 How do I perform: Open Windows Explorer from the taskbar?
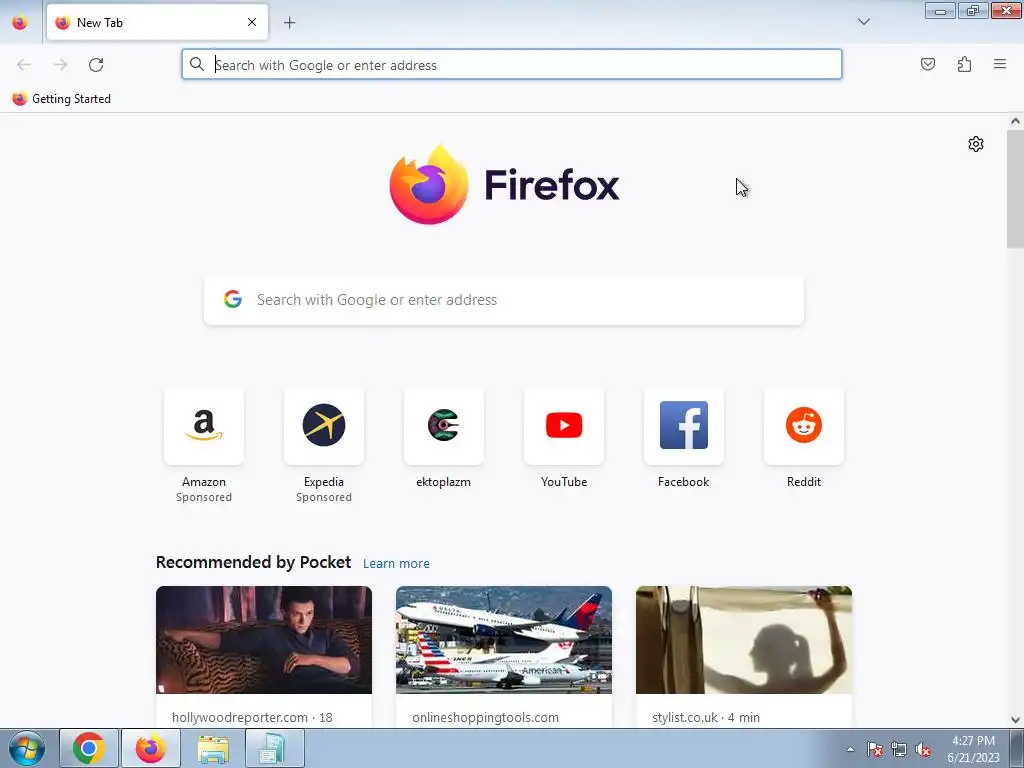coord(213,748)
